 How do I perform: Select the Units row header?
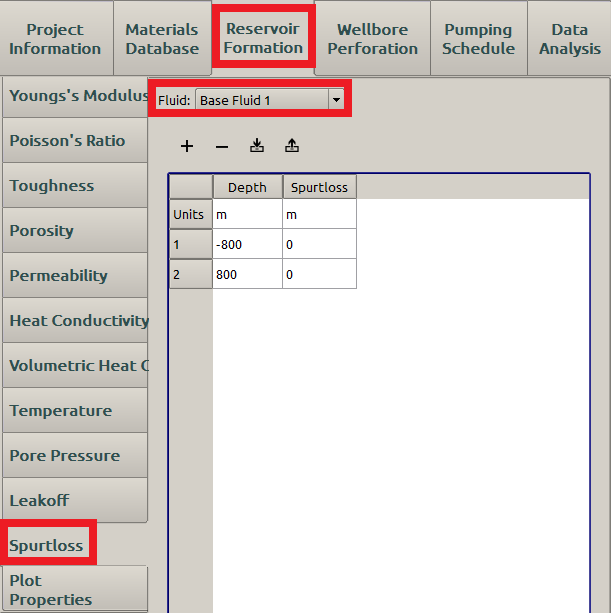191,214
